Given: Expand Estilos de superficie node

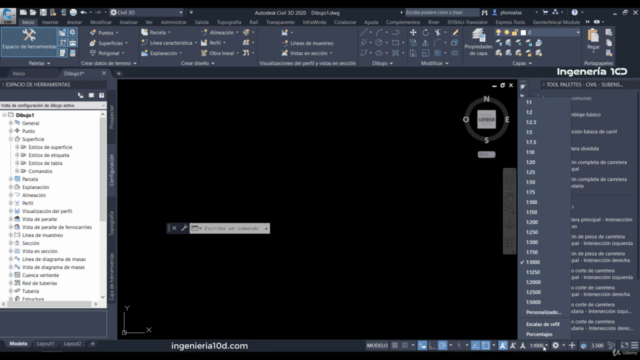Looking at the screenshot, I should tap(17, 147).
